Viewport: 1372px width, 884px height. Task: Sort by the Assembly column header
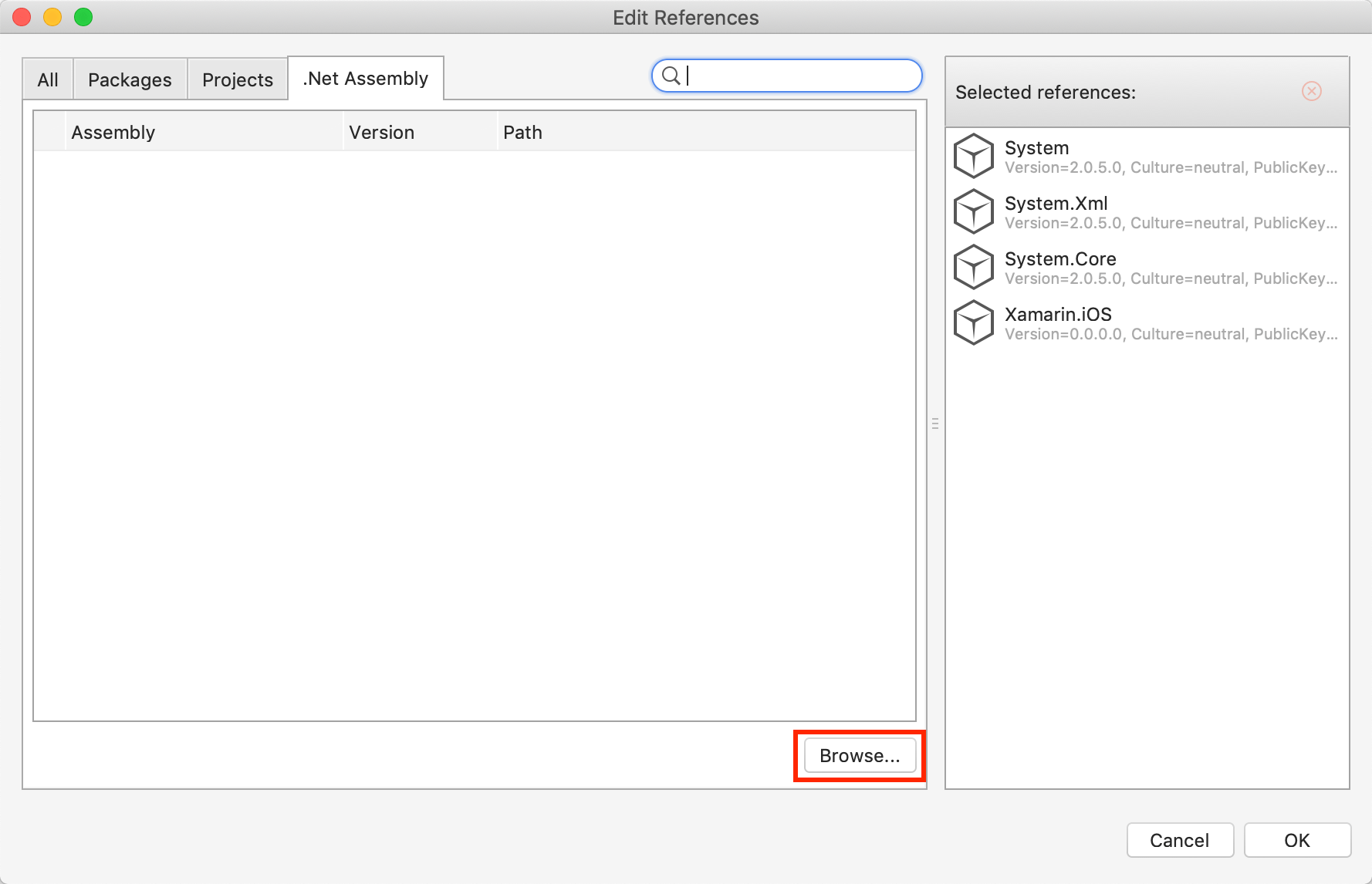click(x=204, y=132)
